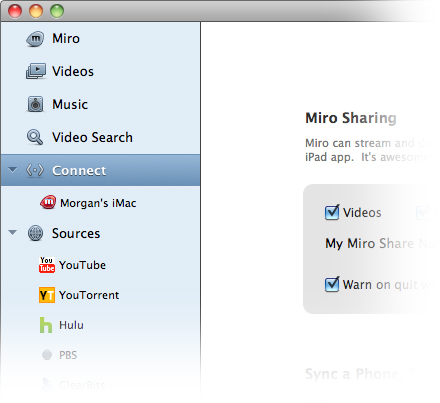
Task: Open the Music speaker icon
Action: (35, 104)
